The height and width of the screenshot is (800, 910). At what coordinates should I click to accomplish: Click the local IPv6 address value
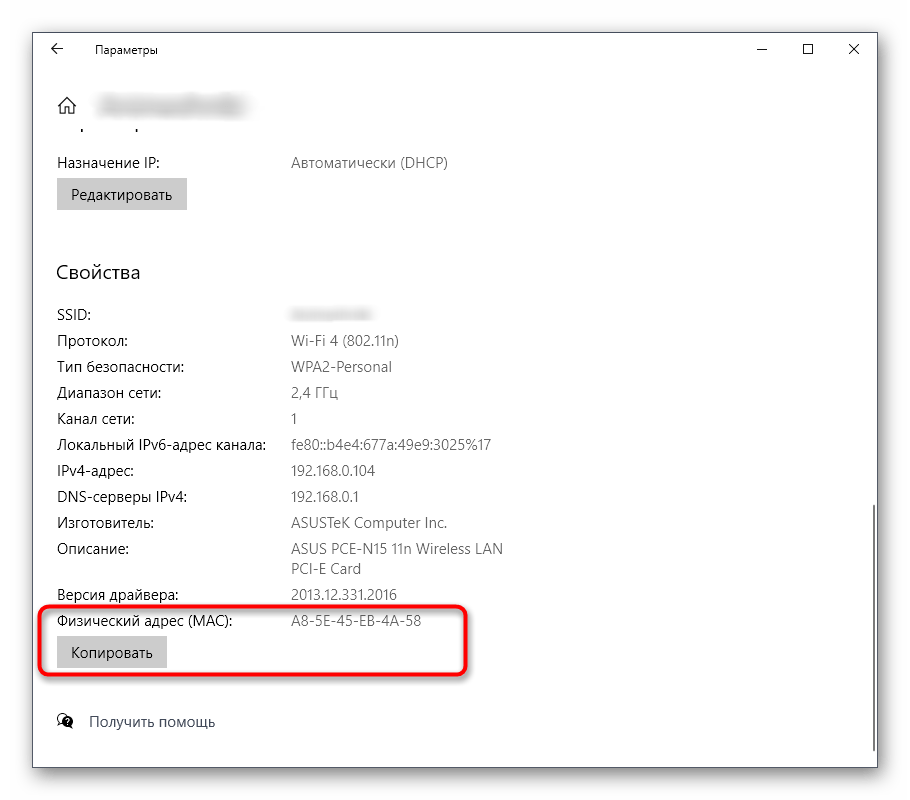point(391,445)
